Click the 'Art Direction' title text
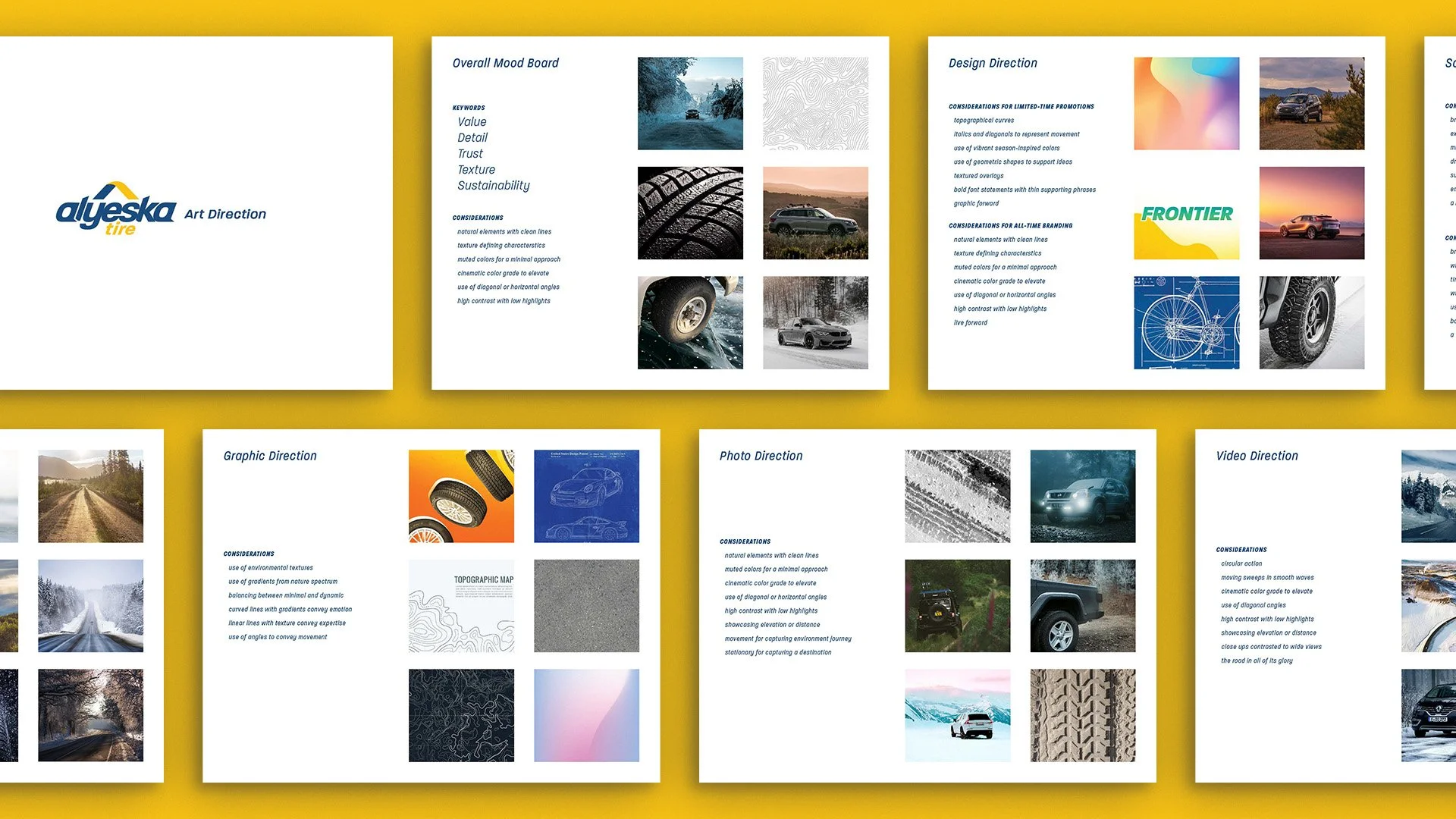The image size is (1456, 819). (225, 214)
